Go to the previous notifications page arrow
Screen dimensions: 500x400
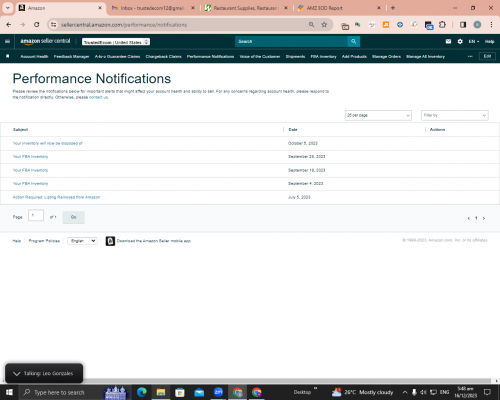point(469,218)
